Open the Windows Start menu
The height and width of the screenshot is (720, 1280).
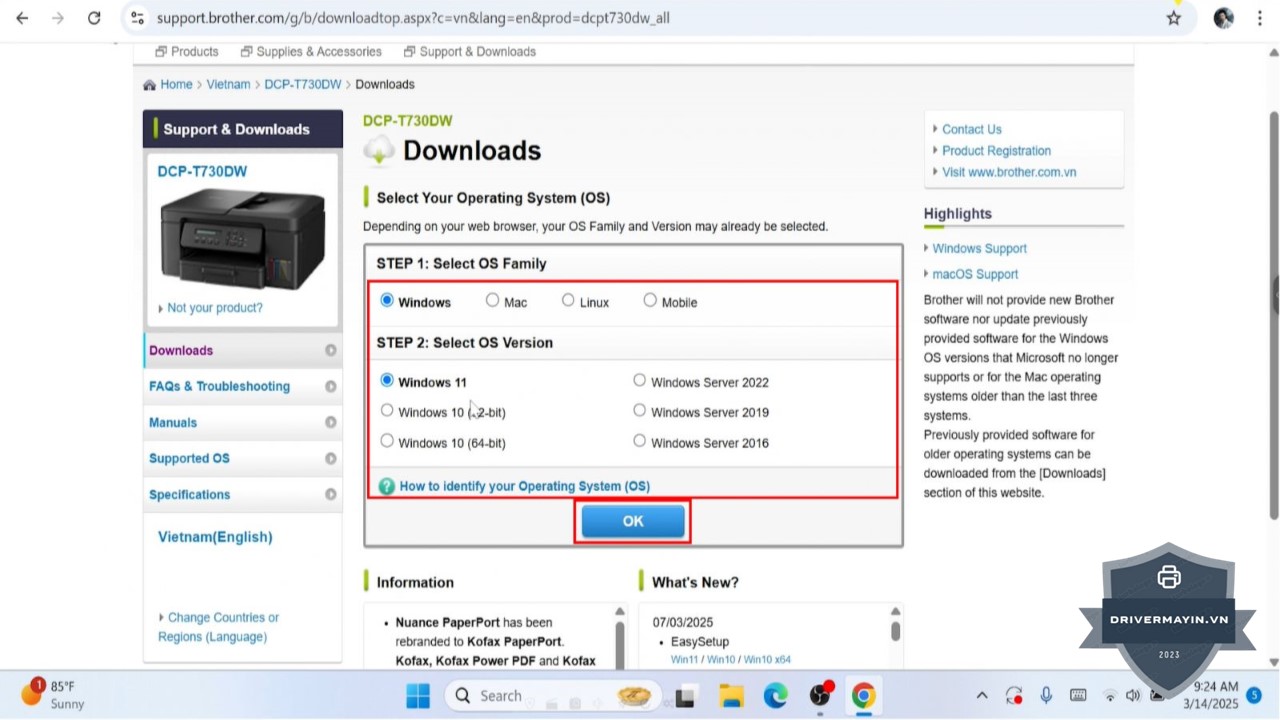tap(418, 696)
